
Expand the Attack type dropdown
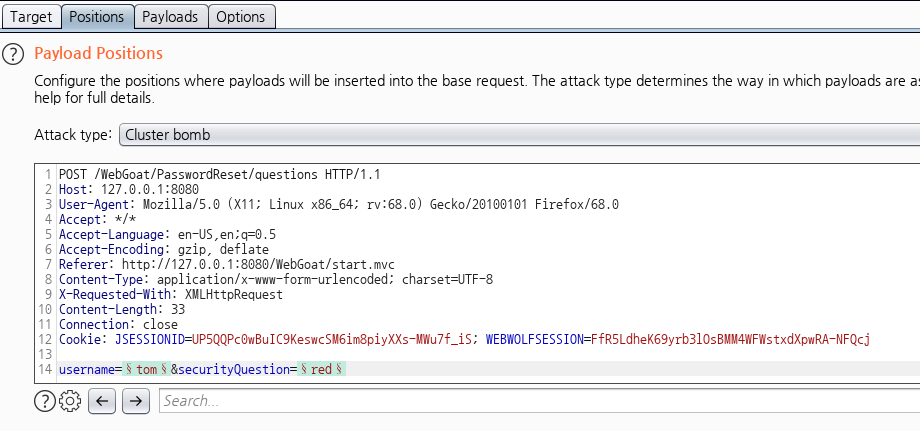click(518, 135)
